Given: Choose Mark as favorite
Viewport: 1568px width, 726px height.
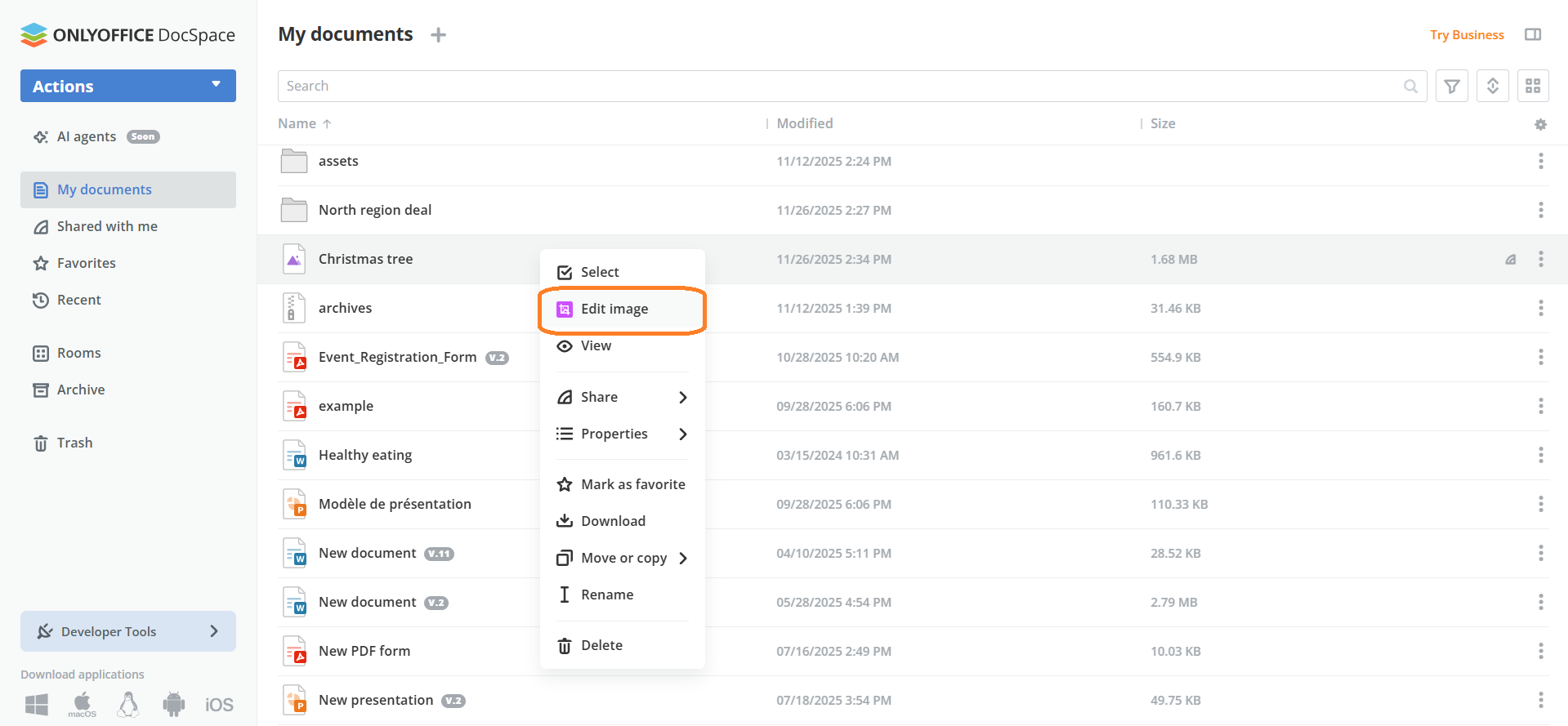Looking at the screenshot, I should click(x=623, y=484).
